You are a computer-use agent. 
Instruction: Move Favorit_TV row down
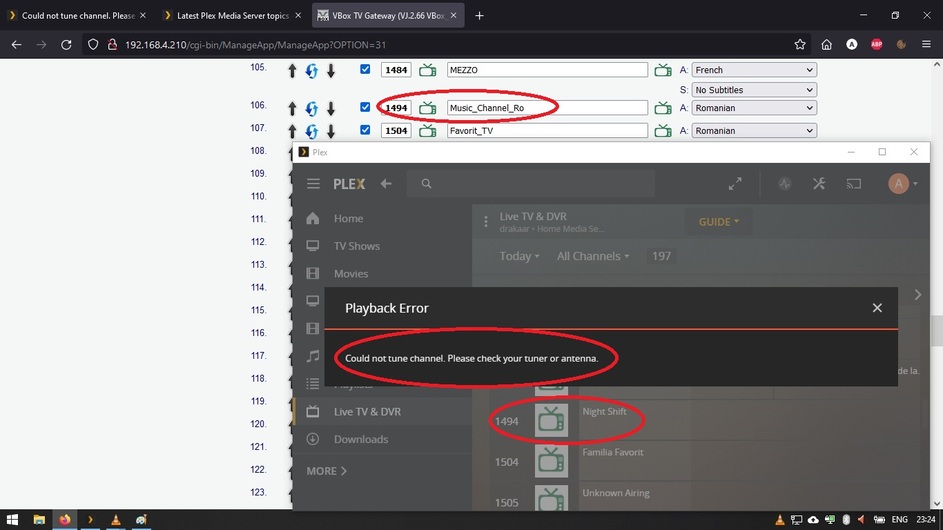click(x=331, y=131)
